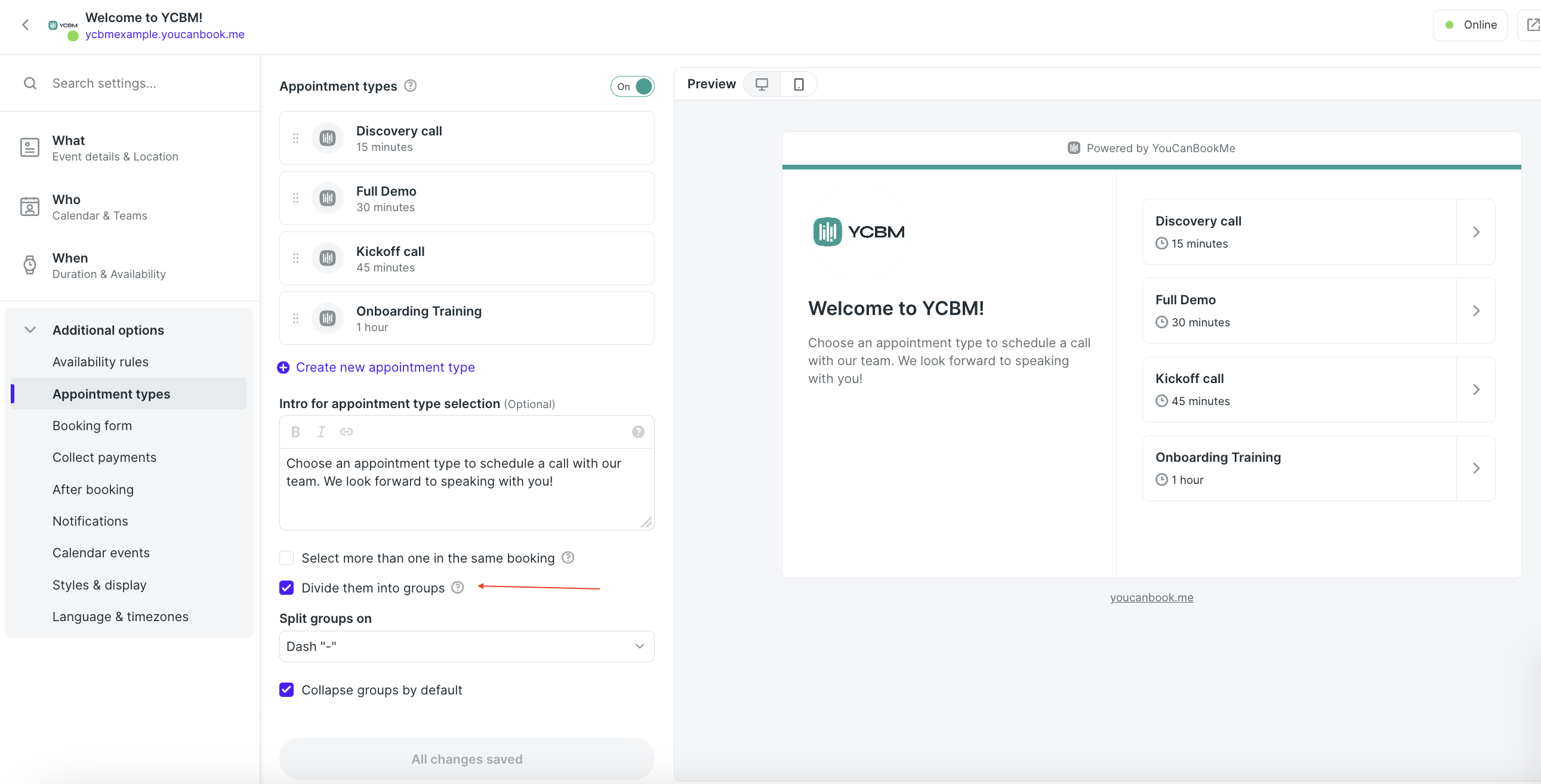This screenshot has height=784, width=1541.
Task: Click the youcanbook.me footer link
Action: point(1151,597)
